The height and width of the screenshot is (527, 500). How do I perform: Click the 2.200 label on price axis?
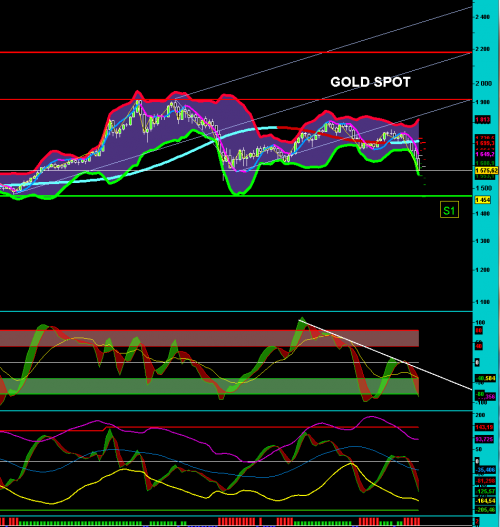483,49
